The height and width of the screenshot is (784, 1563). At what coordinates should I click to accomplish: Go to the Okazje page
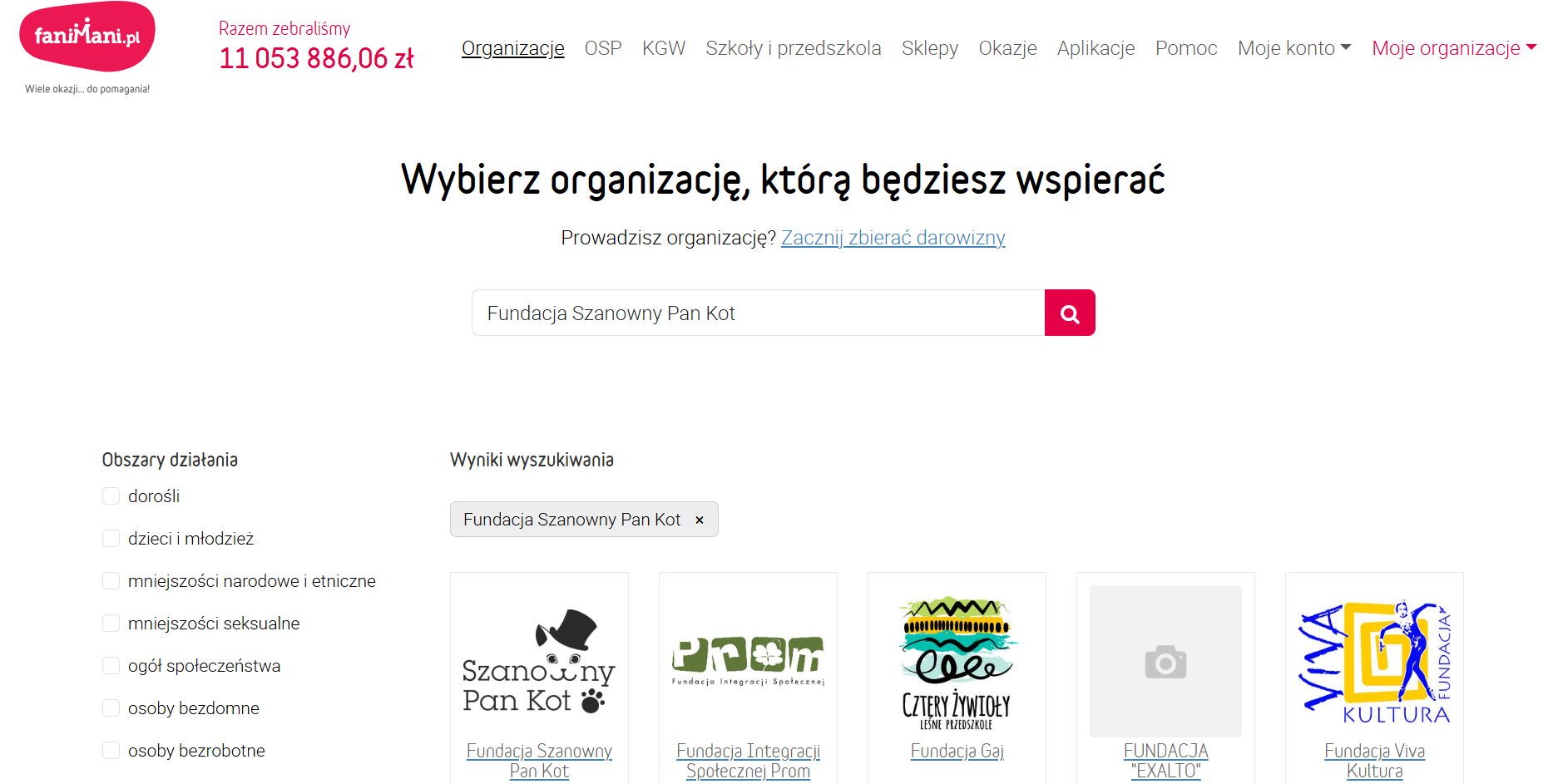tap(1008, 48)
